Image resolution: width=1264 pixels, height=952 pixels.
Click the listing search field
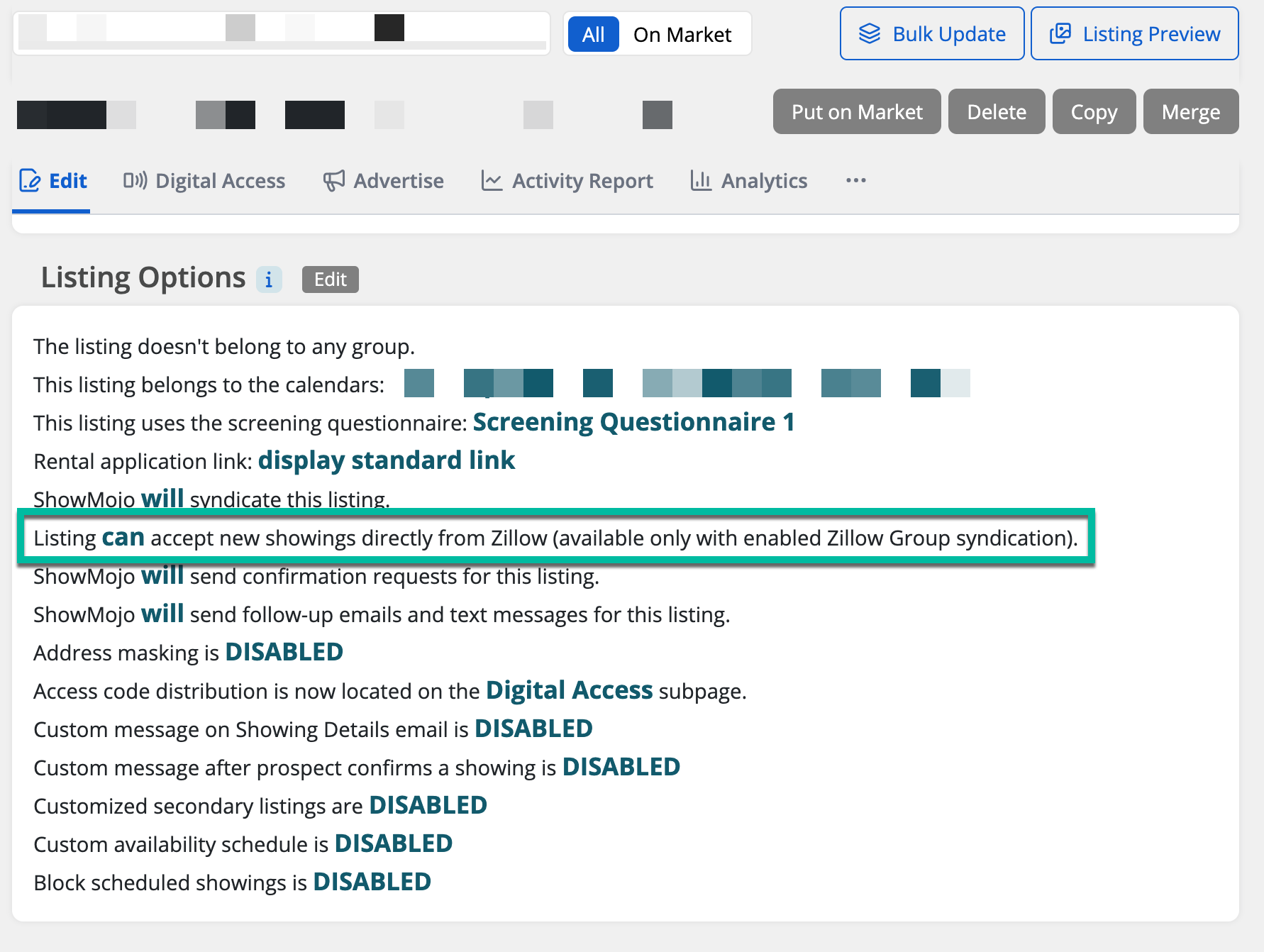click(x=282, y=33)
